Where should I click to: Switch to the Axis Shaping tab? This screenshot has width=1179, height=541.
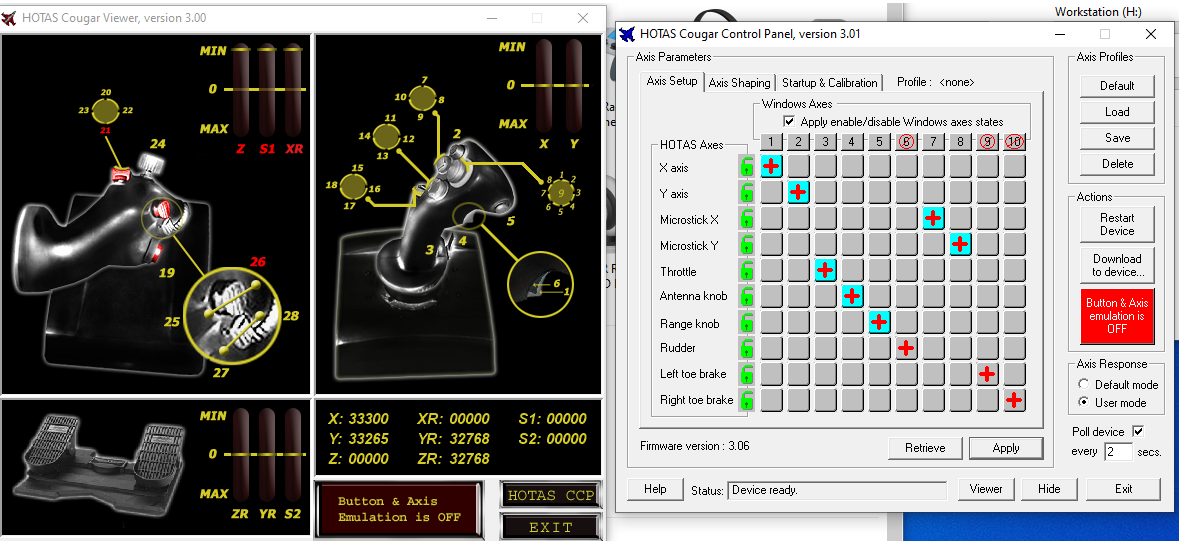pyautogui.click(x=739, y=83)
